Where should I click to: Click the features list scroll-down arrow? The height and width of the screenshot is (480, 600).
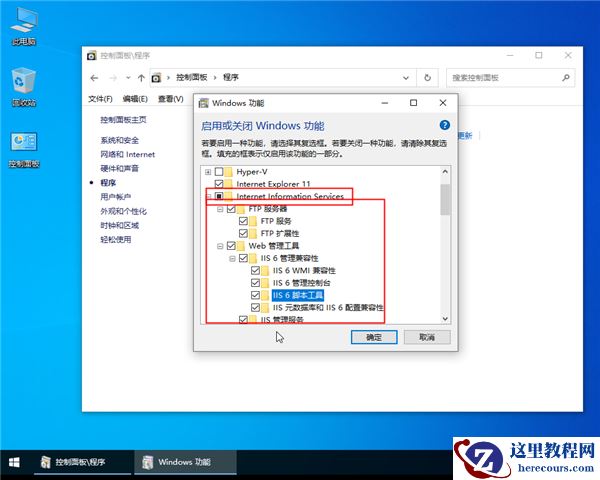point(445,318)
